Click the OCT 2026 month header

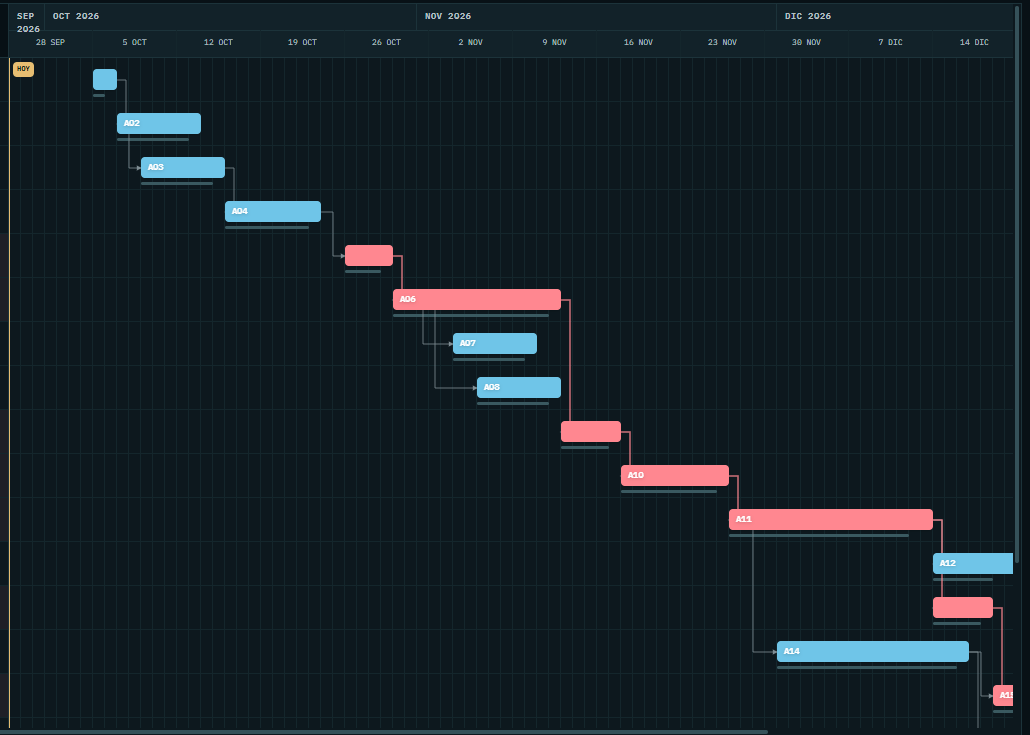[76, 16]
